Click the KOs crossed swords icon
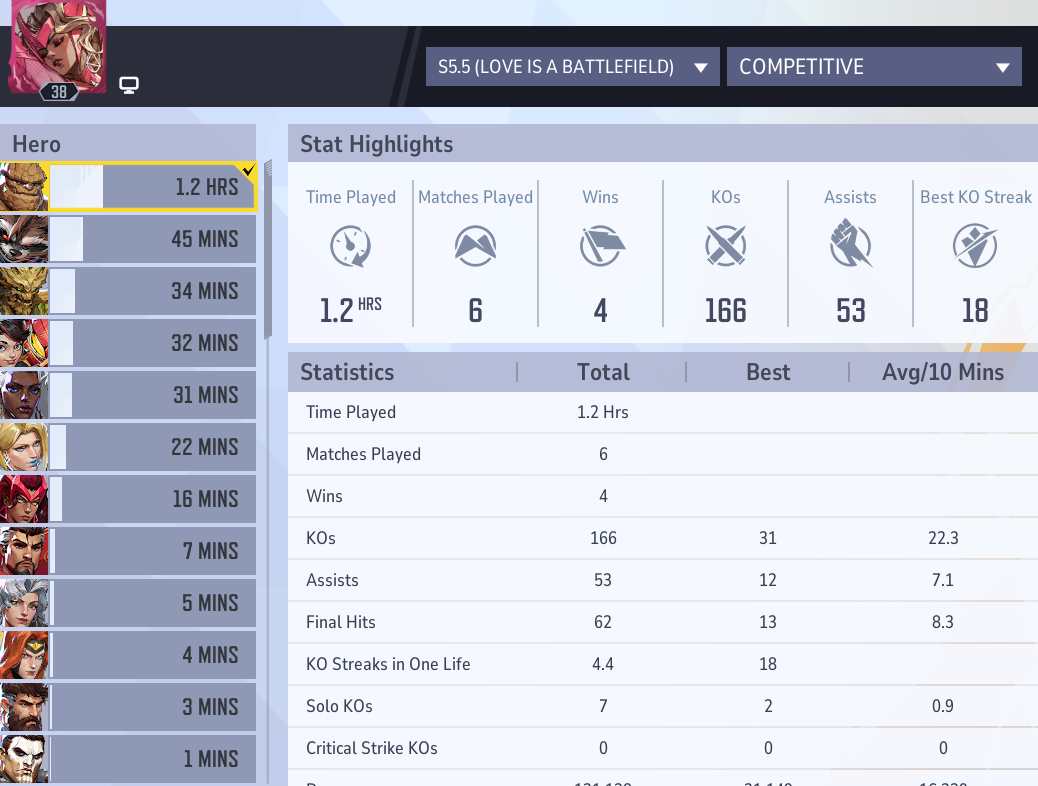The height and width of the screenshot is (786, 1038). point(726,246)
